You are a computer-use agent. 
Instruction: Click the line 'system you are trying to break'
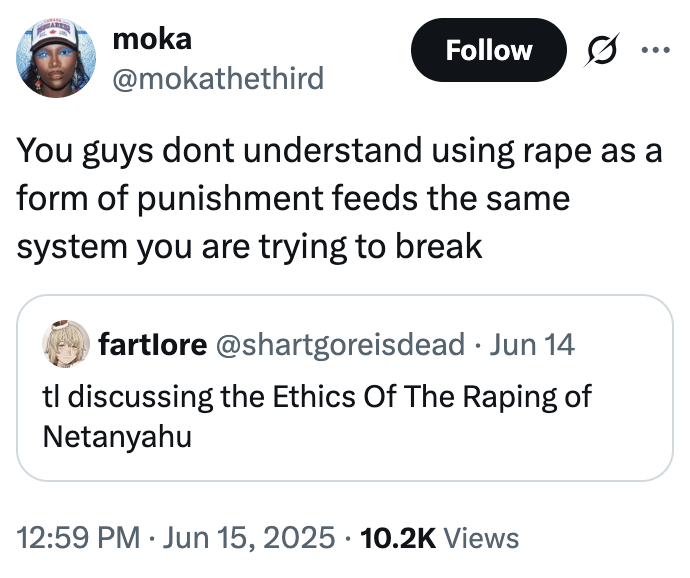[x=249, y=245]
